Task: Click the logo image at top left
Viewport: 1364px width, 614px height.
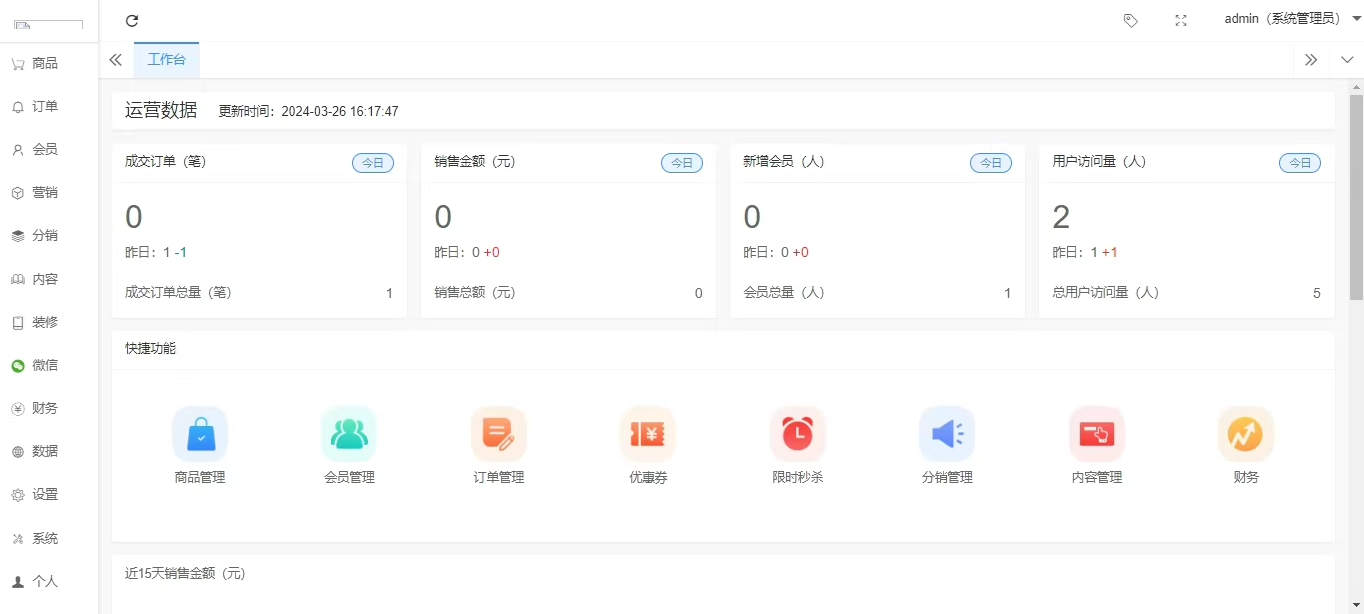Action: [48, 24]
